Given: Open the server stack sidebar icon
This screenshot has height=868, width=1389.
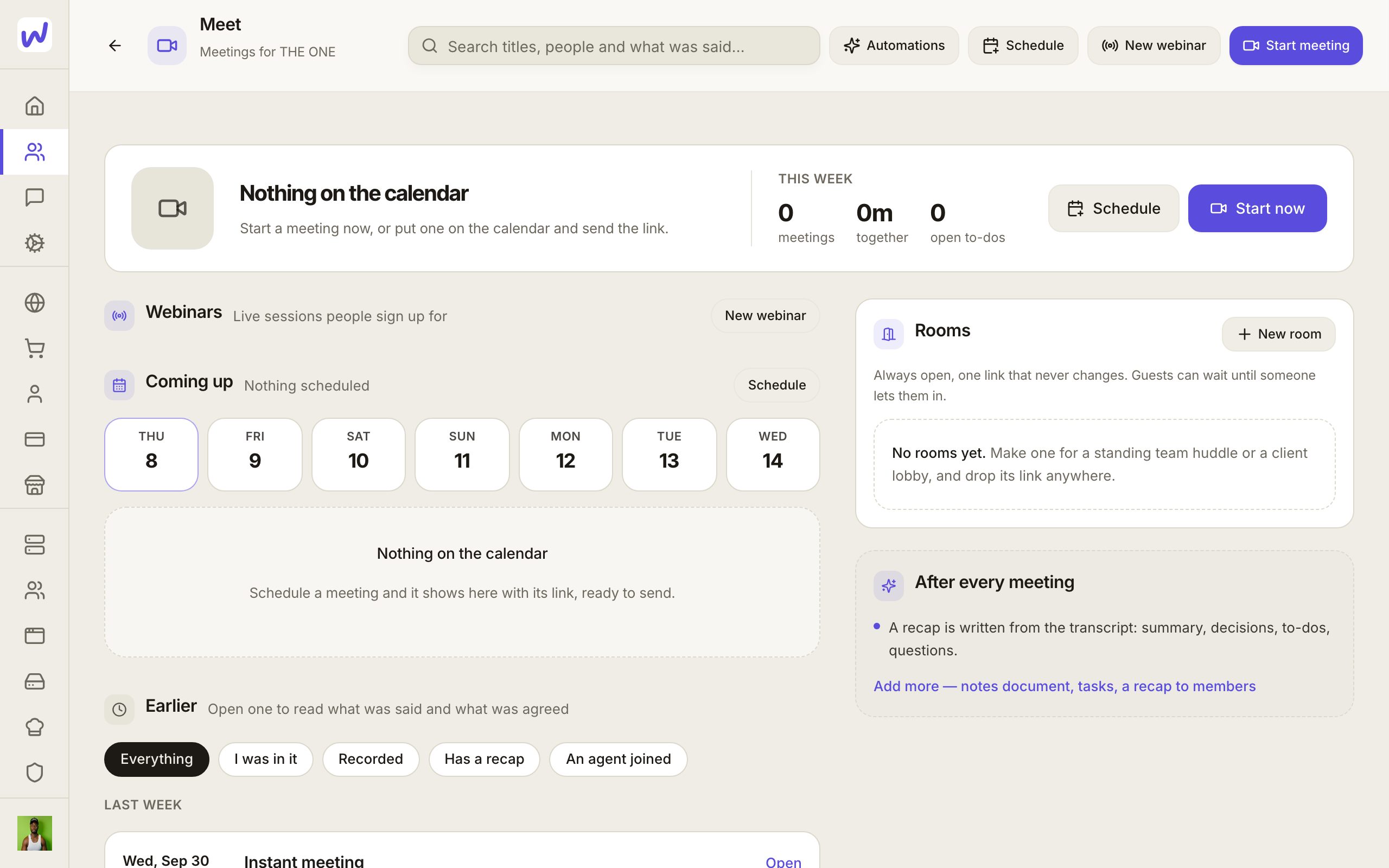Looking at the screenshot, I should click(34, 545).
